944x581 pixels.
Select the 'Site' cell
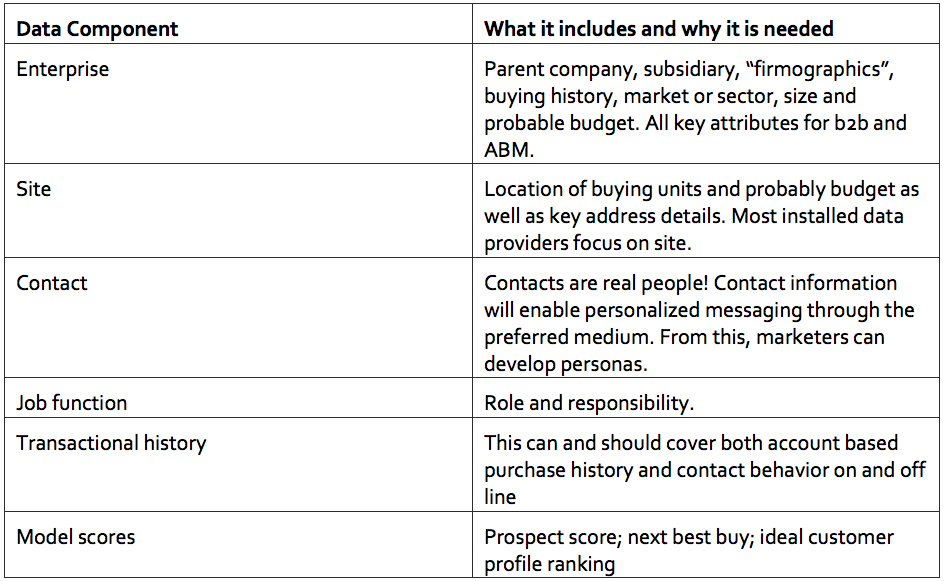click(238, 210)
